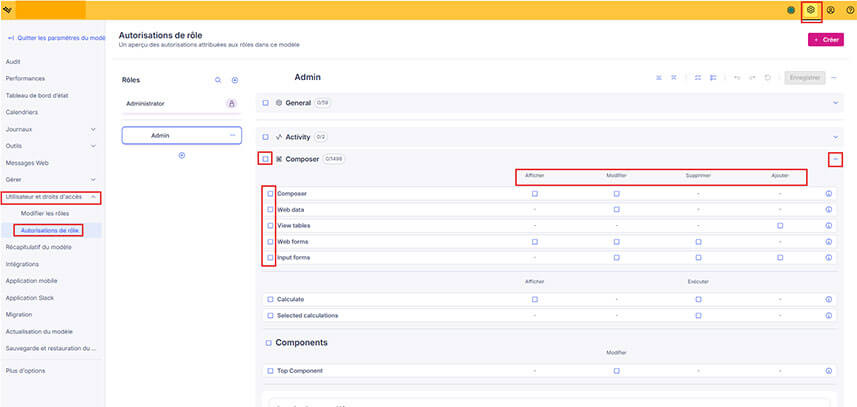Check the Web forms row checkbox
The height and width of the screenshot is (407, 857).
(270, 241)
